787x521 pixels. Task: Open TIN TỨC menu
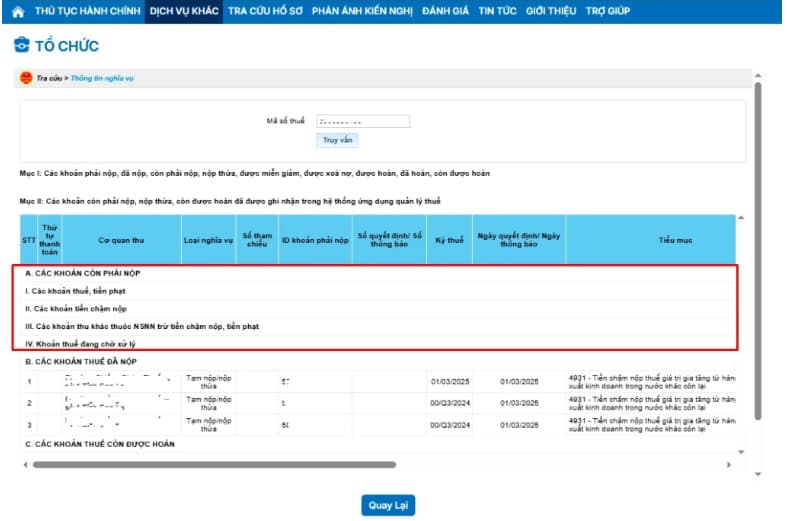click(x=497, y=11)
